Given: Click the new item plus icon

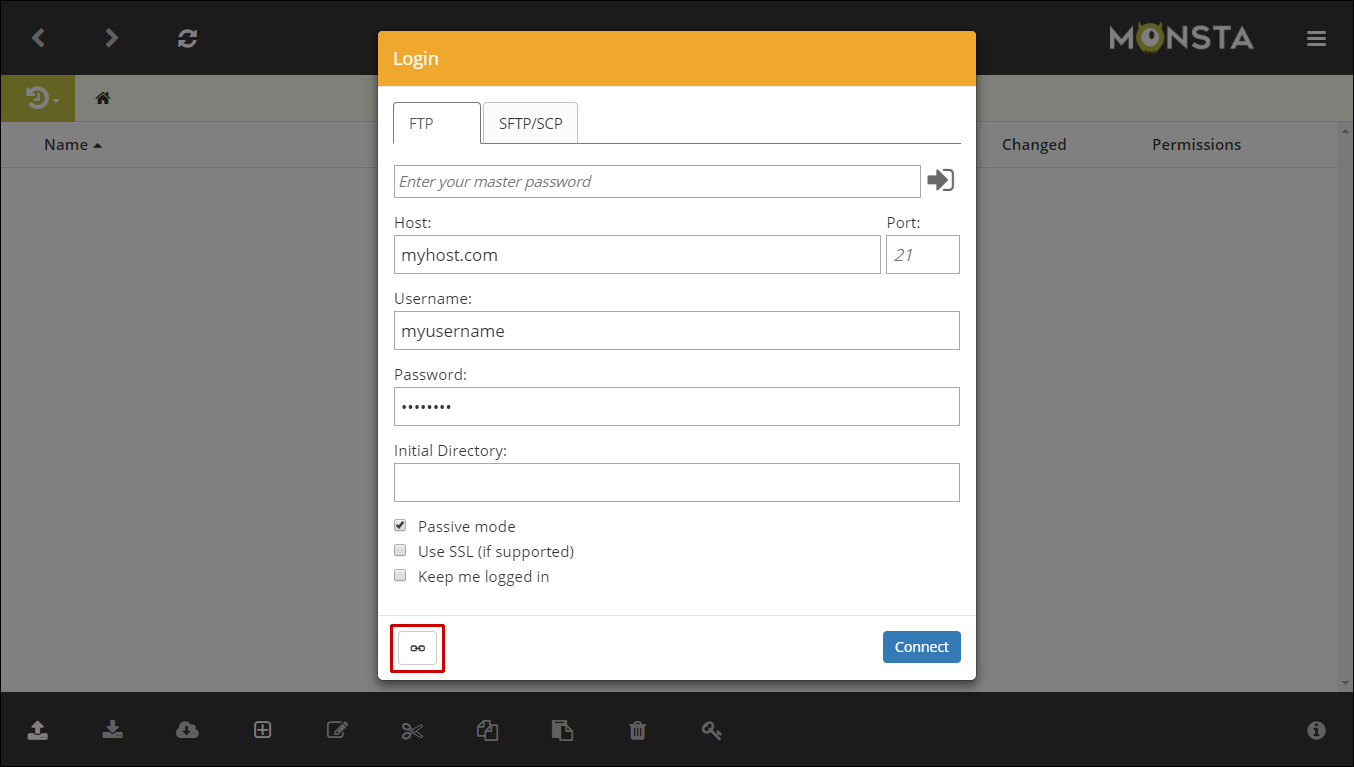Looking at the screenshot, I should click(262, 730).
